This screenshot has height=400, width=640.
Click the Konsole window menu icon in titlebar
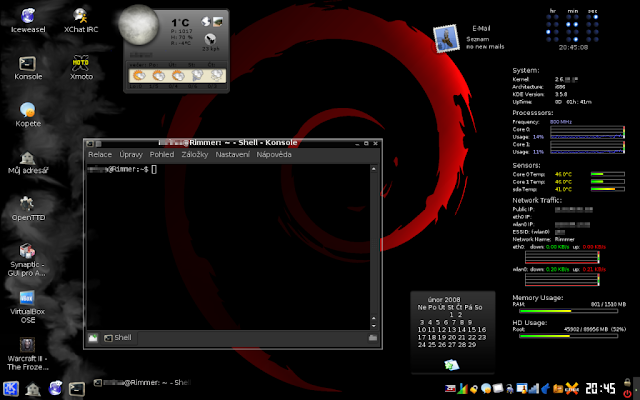(90, 144)
